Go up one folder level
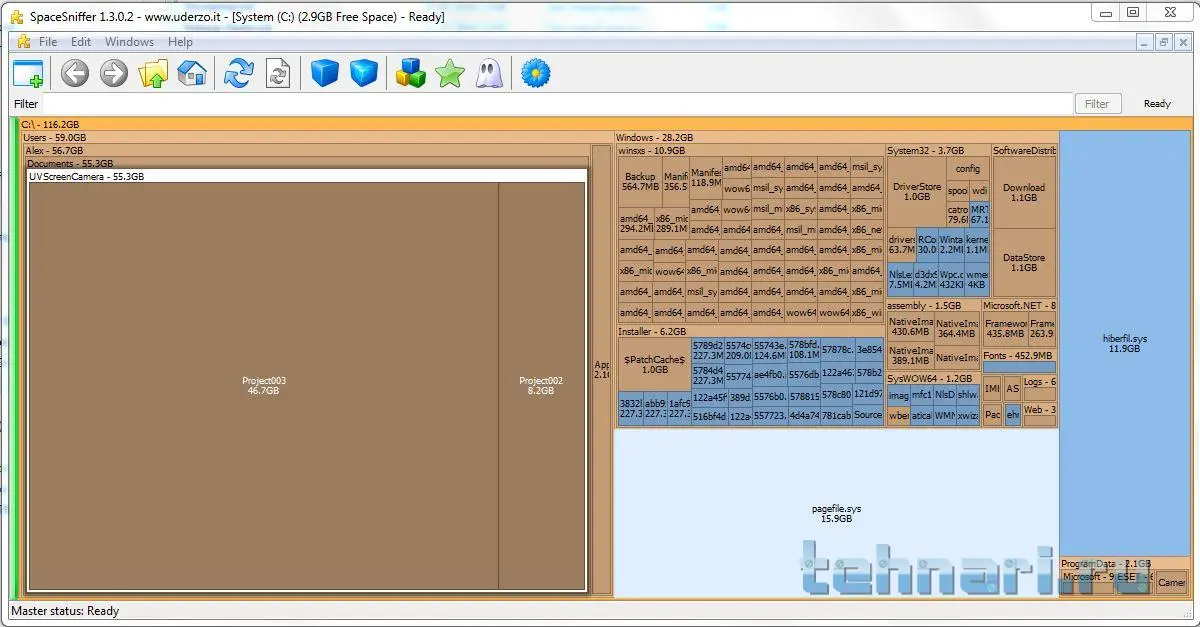The height and width of the screenshot is (627, 1200). [153, 73]
